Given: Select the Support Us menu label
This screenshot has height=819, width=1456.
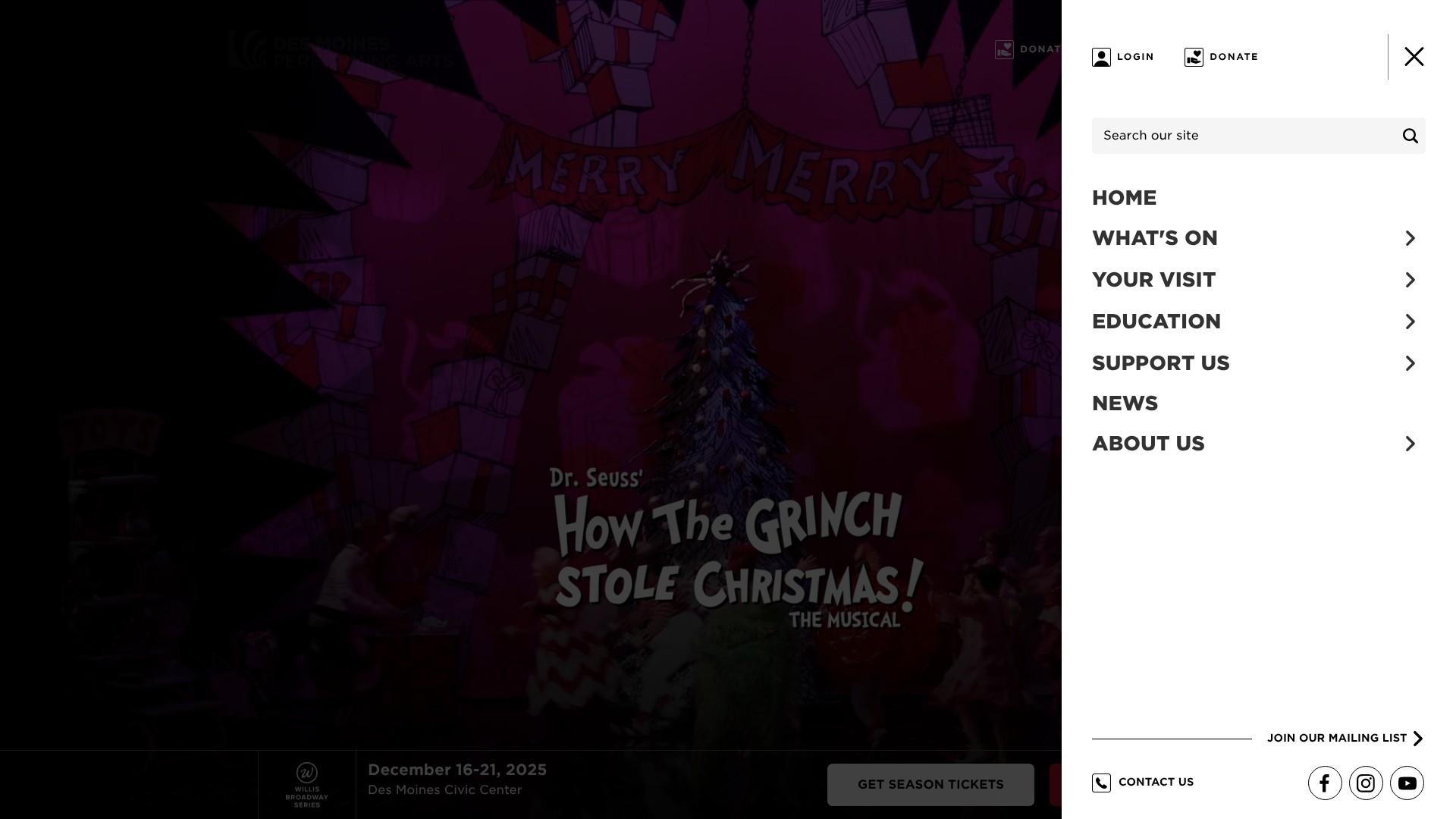Looking at the screenshot, I should 1160,363.
